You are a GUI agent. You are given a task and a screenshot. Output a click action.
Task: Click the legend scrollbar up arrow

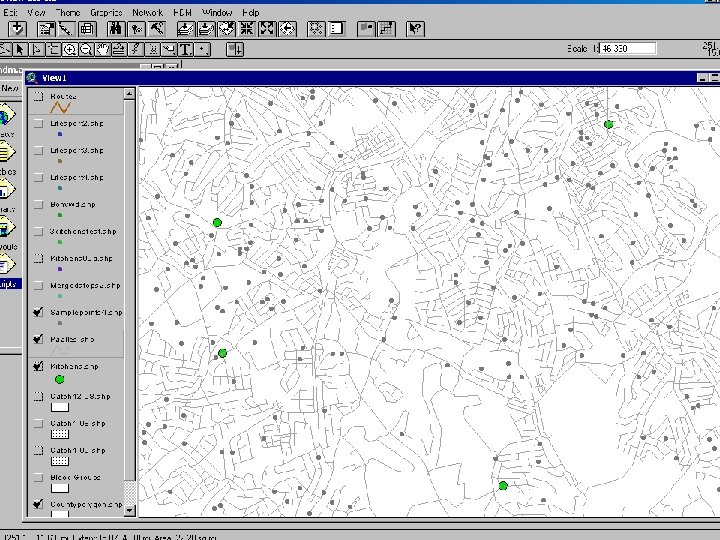click(129, 94)
